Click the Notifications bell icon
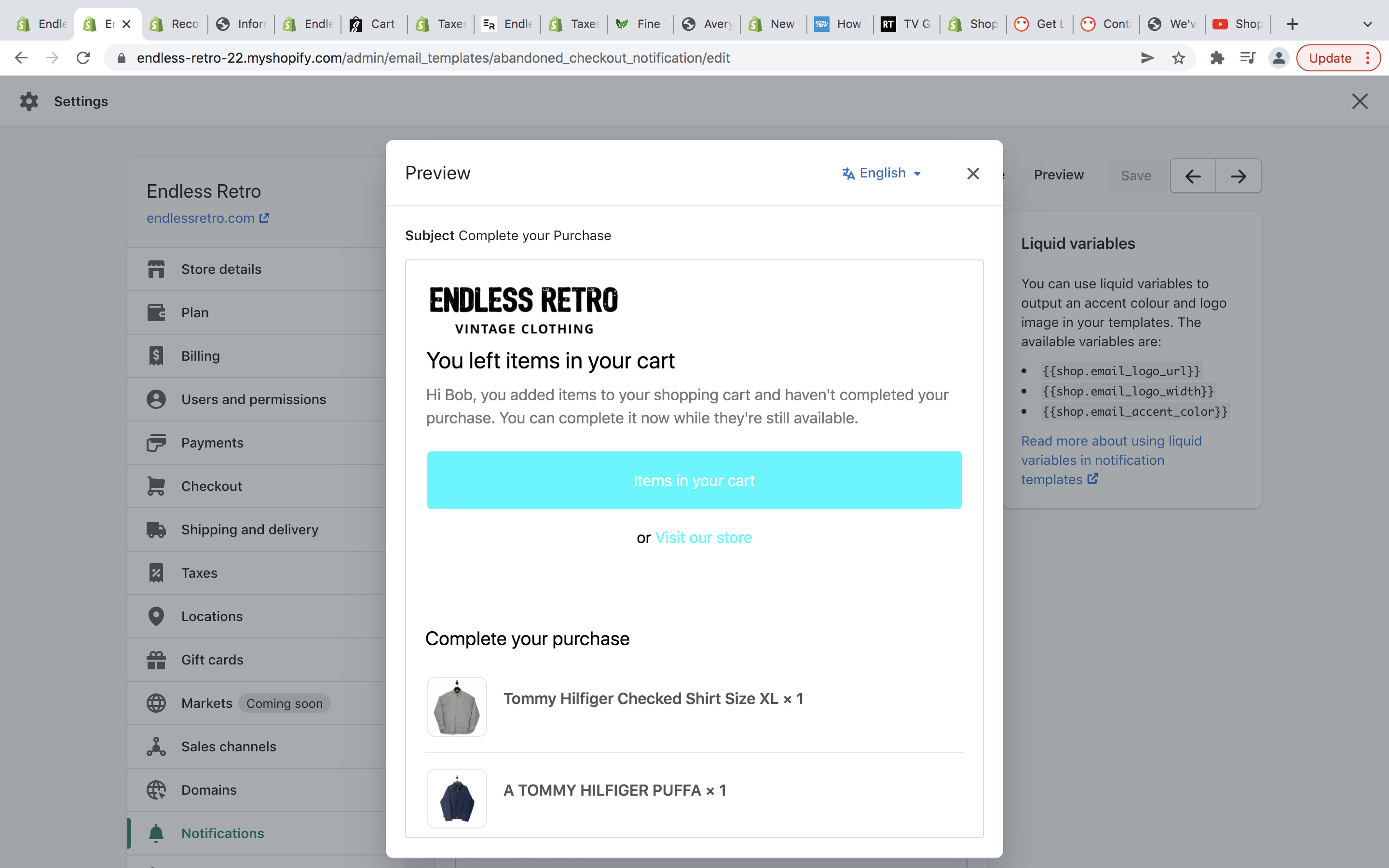The height and width of the screenshot is (868, 1389). (156, 833)
